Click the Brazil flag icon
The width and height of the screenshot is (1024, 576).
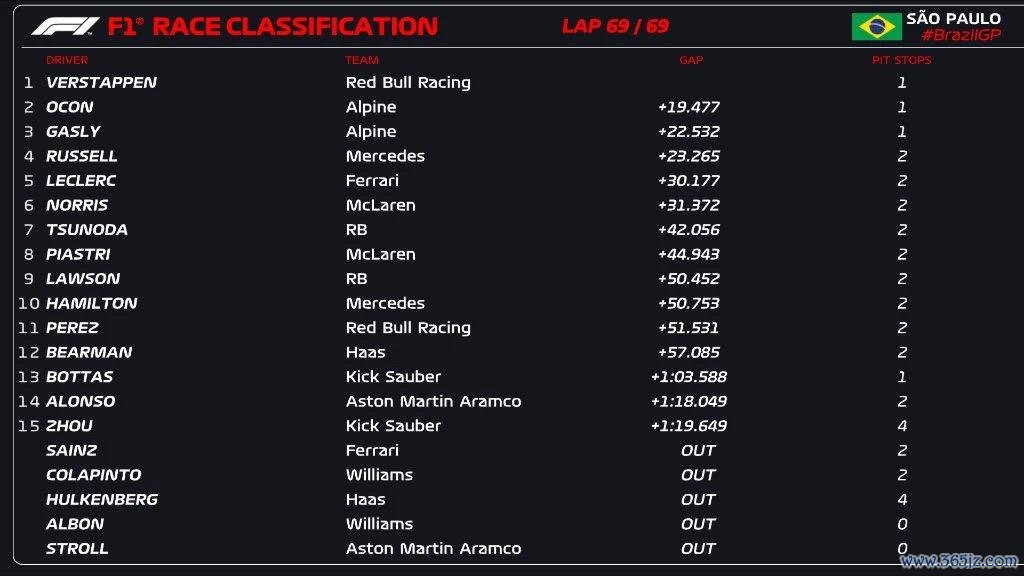(876, 27)
